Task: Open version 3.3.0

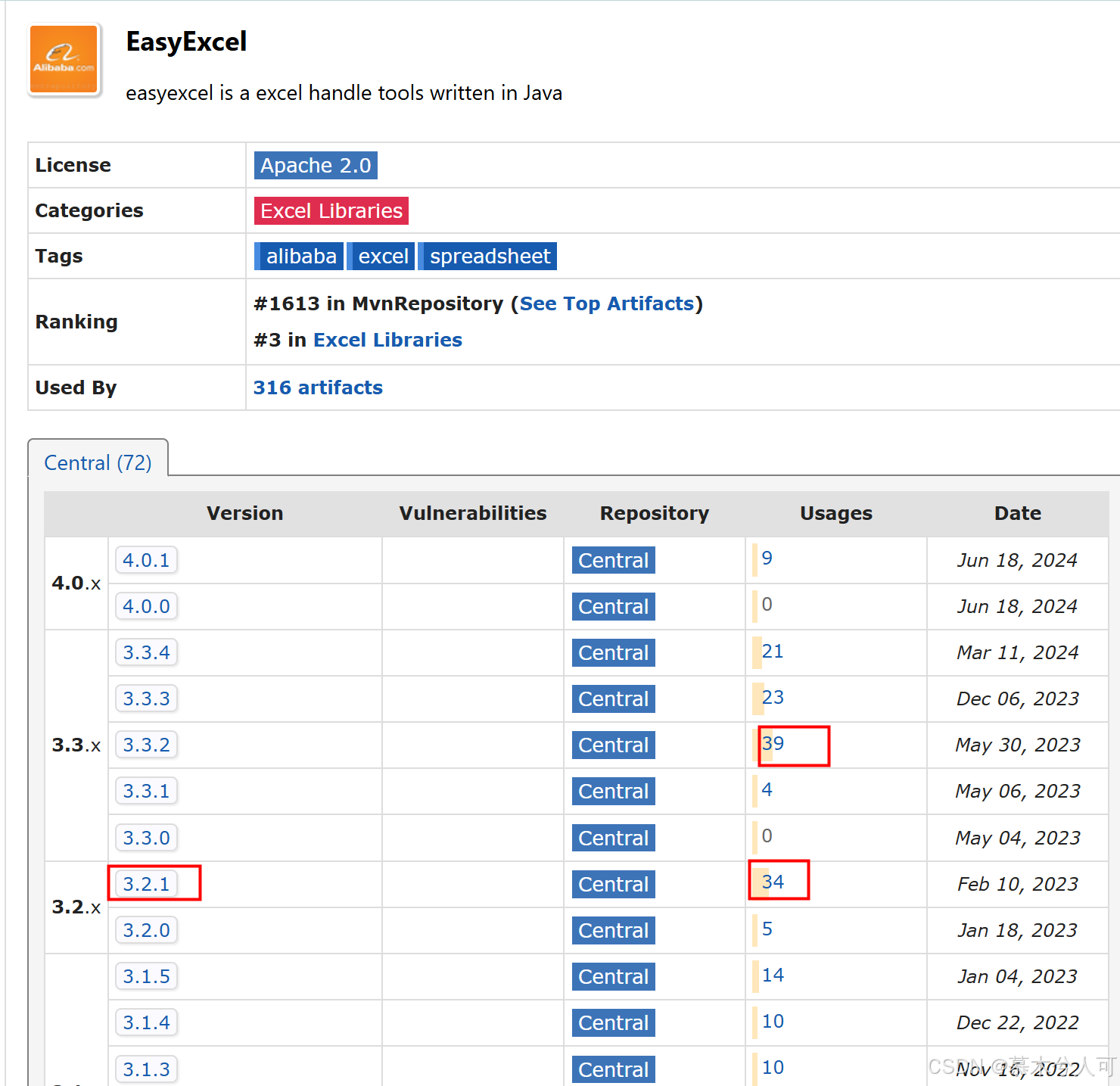Action: [146, 838]
